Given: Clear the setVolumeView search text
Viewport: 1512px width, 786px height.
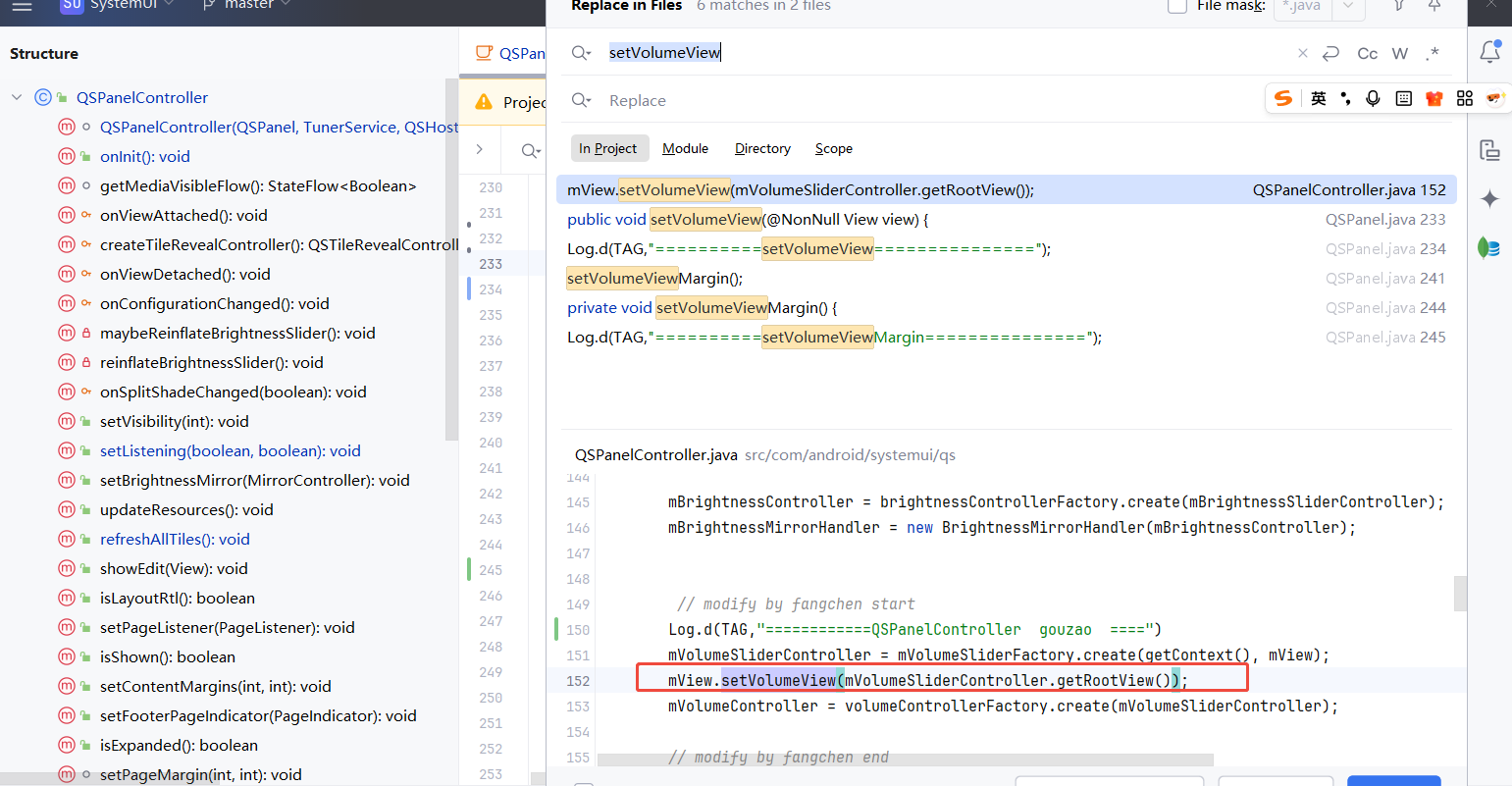Looking at the screenshot, I should click(x=1303, y=53).
